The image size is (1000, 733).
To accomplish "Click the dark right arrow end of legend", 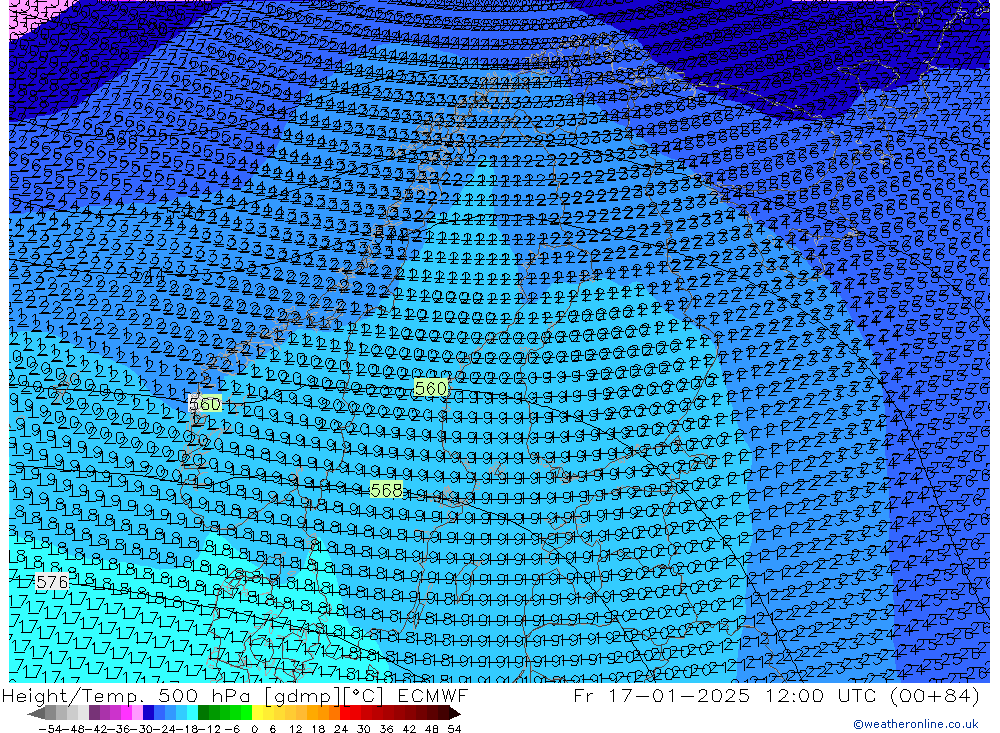I will tap(455, 713).
